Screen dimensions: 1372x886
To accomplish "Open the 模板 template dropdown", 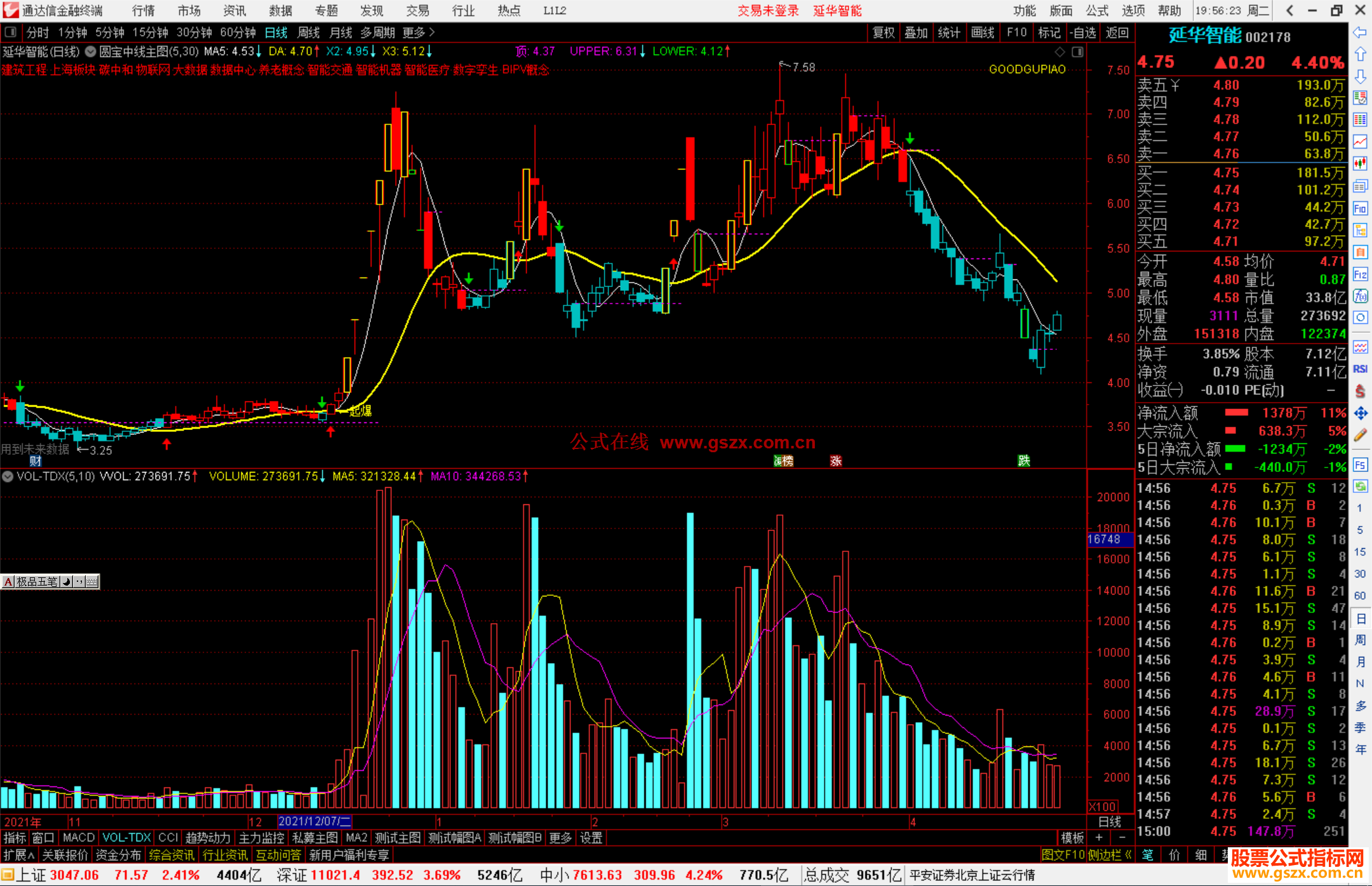I will (x=1072, y=838).
